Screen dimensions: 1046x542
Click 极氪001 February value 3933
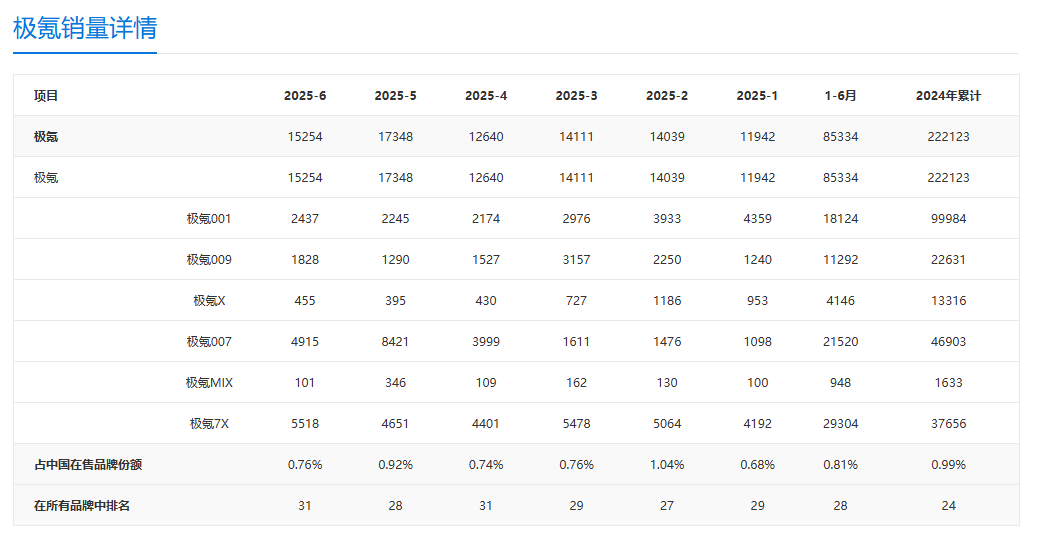point(667,219)
